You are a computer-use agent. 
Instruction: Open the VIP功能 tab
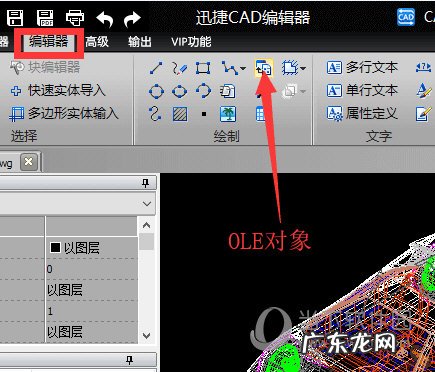pyautogui.click(x=191, y=42)
